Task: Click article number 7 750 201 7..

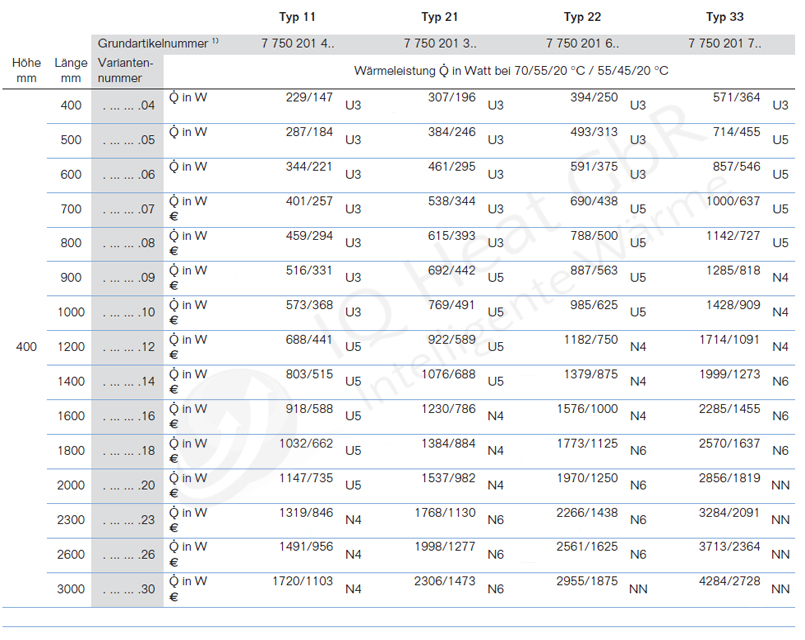Action: click(x=724, y=44)
